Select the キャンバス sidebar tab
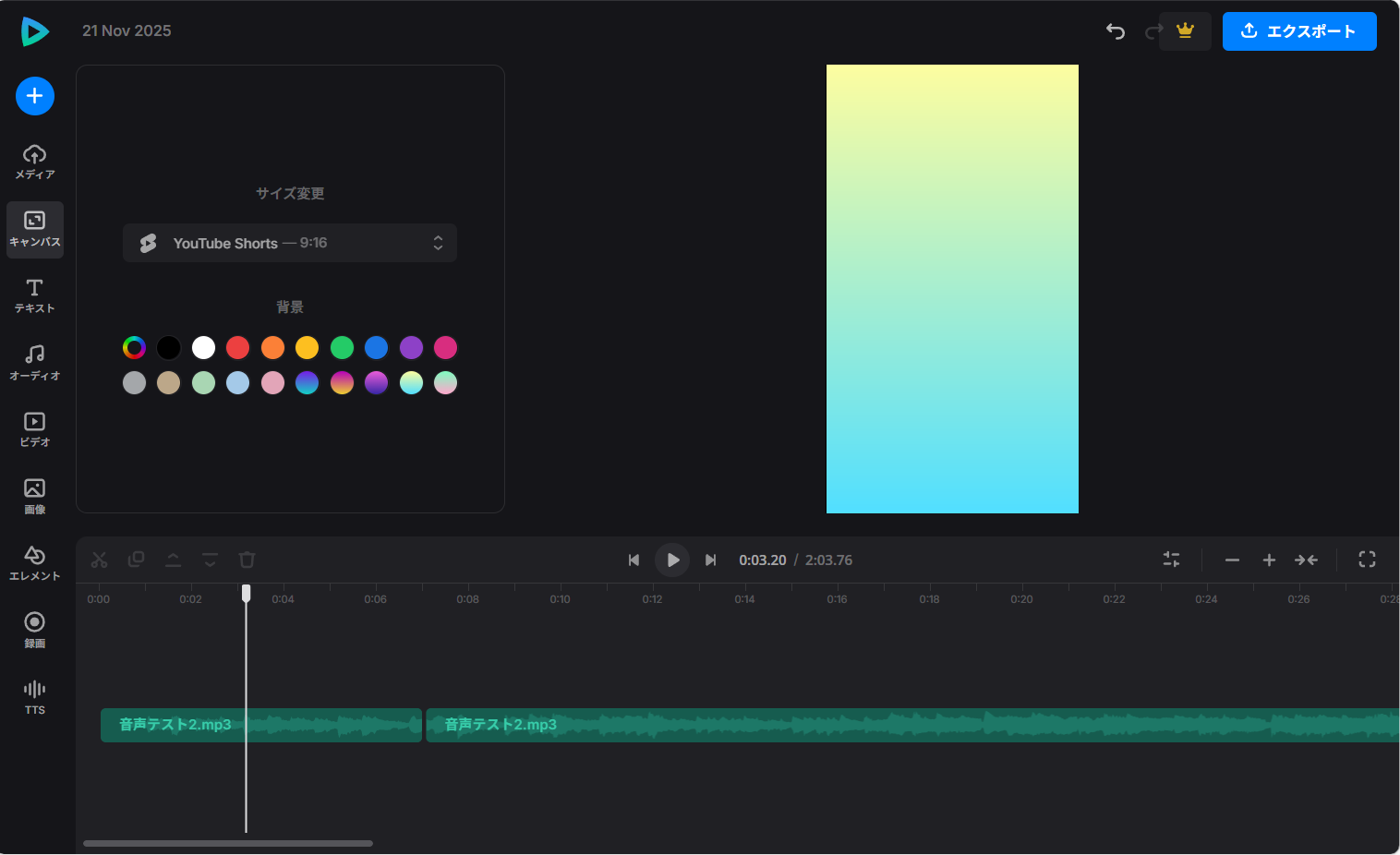This screenshot has height=855, width=1400. click(35, 230)
